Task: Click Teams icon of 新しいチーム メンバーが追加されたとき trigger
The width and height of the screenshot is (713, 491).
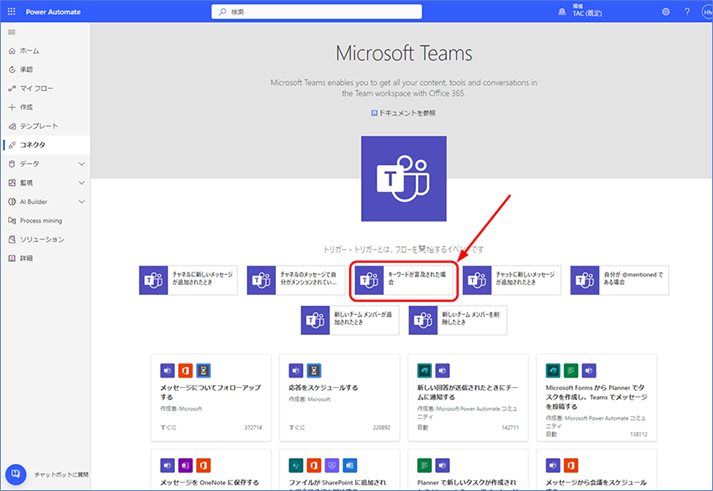Action: [x=315, y=320]
